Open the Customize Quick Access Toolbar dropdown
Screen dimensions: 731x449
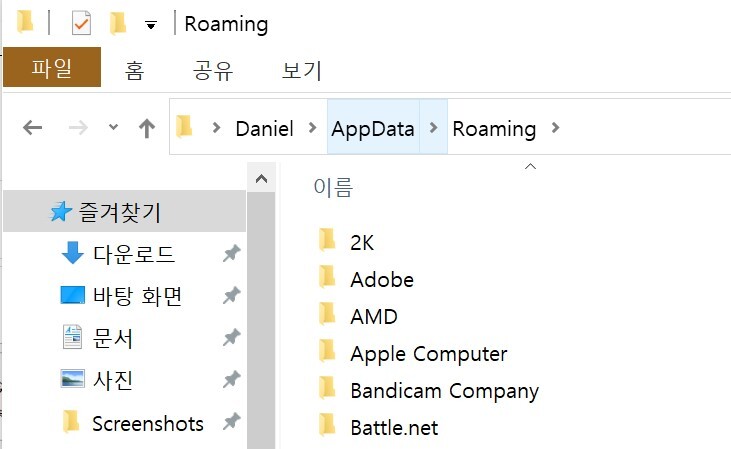pos(151,25)
